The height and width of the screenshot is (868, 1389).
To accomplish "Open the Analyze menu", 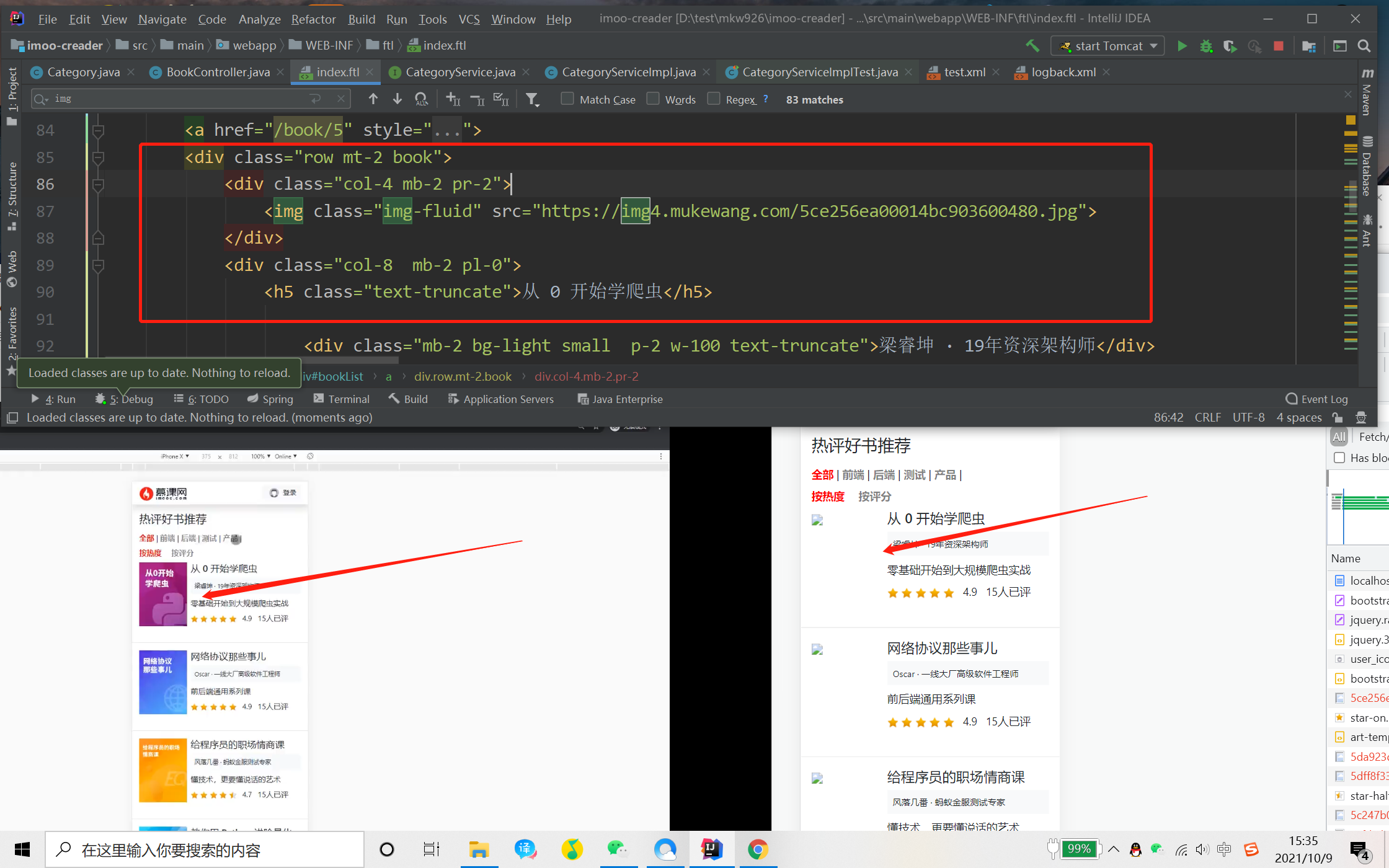I will click(x=259, y=19).
